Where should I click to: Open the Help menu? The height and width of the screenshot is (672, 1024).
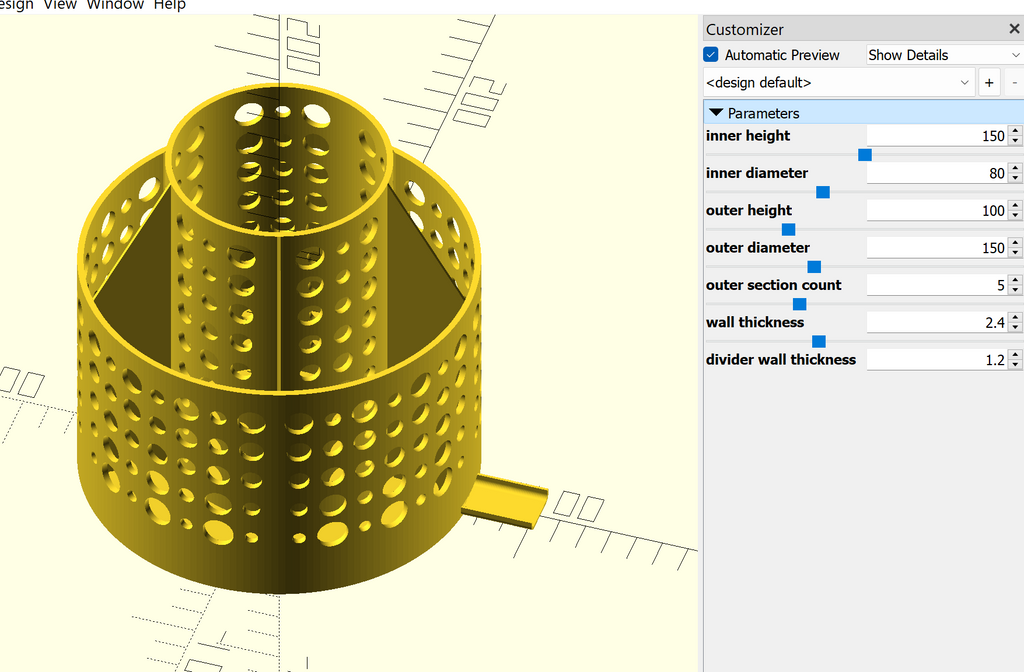point(170,5)
